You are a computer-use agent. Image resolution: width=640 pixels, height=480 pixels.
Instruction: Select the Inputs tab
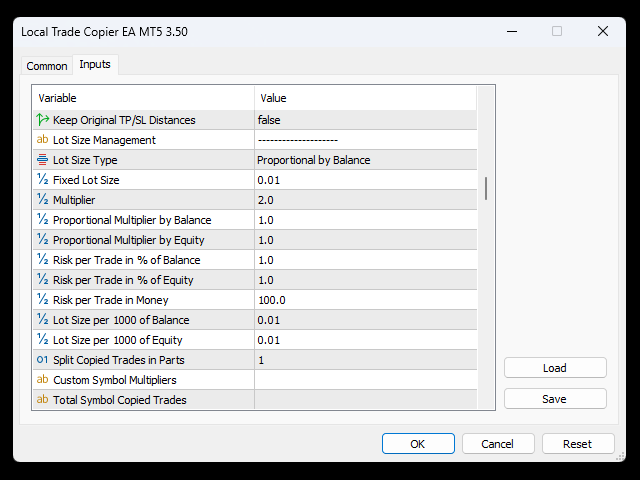tap(95, 64)
